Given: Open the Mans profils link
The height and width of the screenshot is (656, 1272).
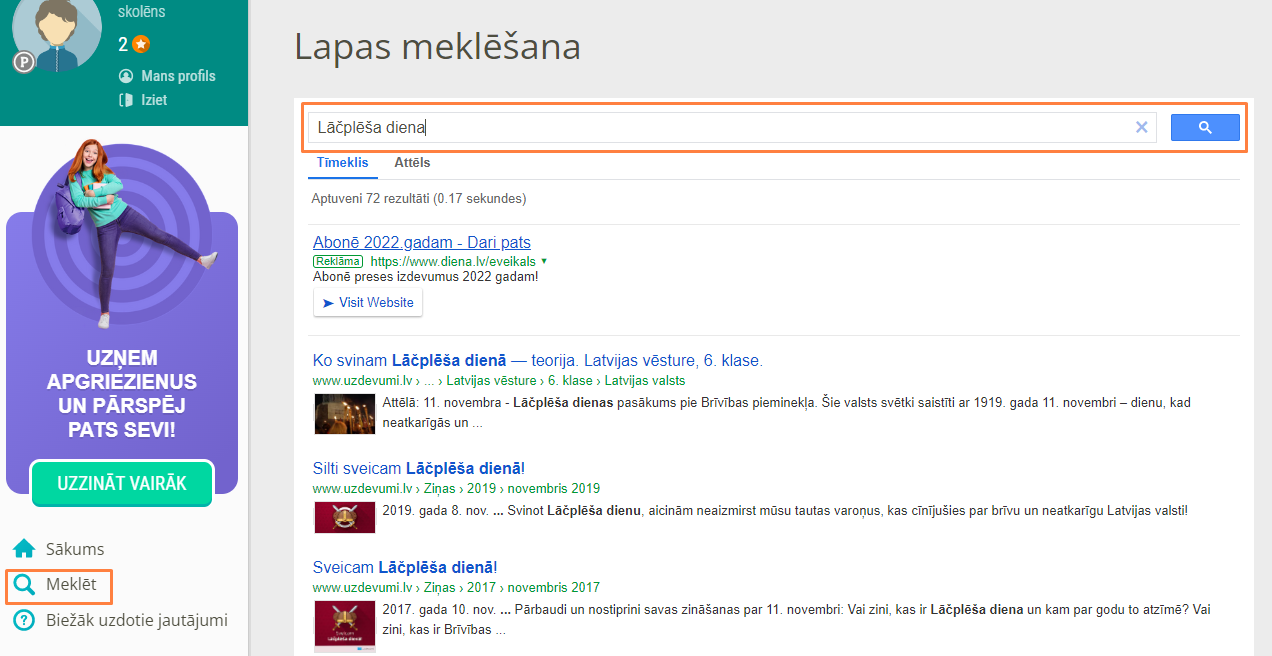Looking at the screenshot, I should (178, 76).
